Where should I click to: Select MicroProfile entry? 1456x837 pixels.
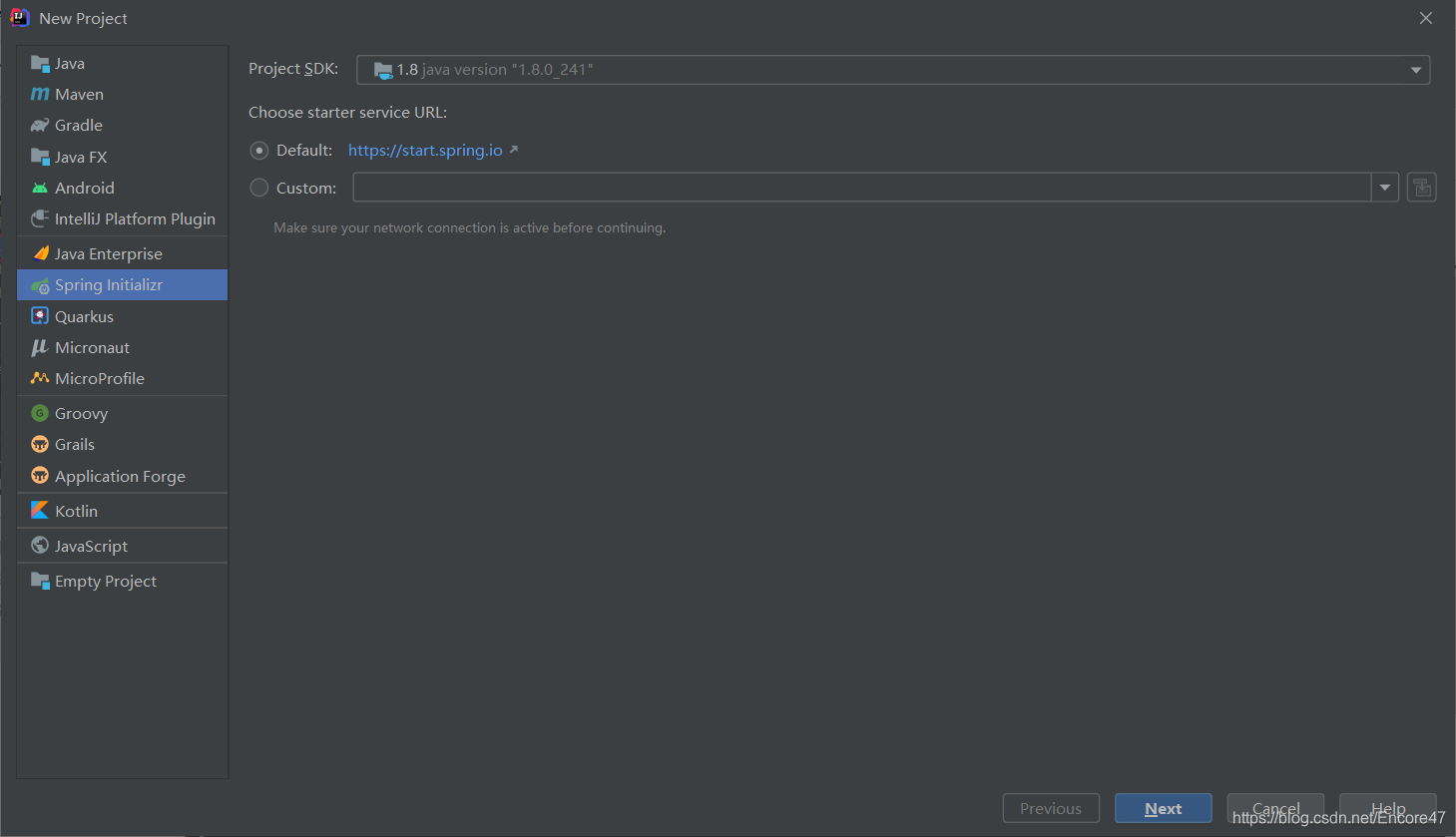point(123,378)
